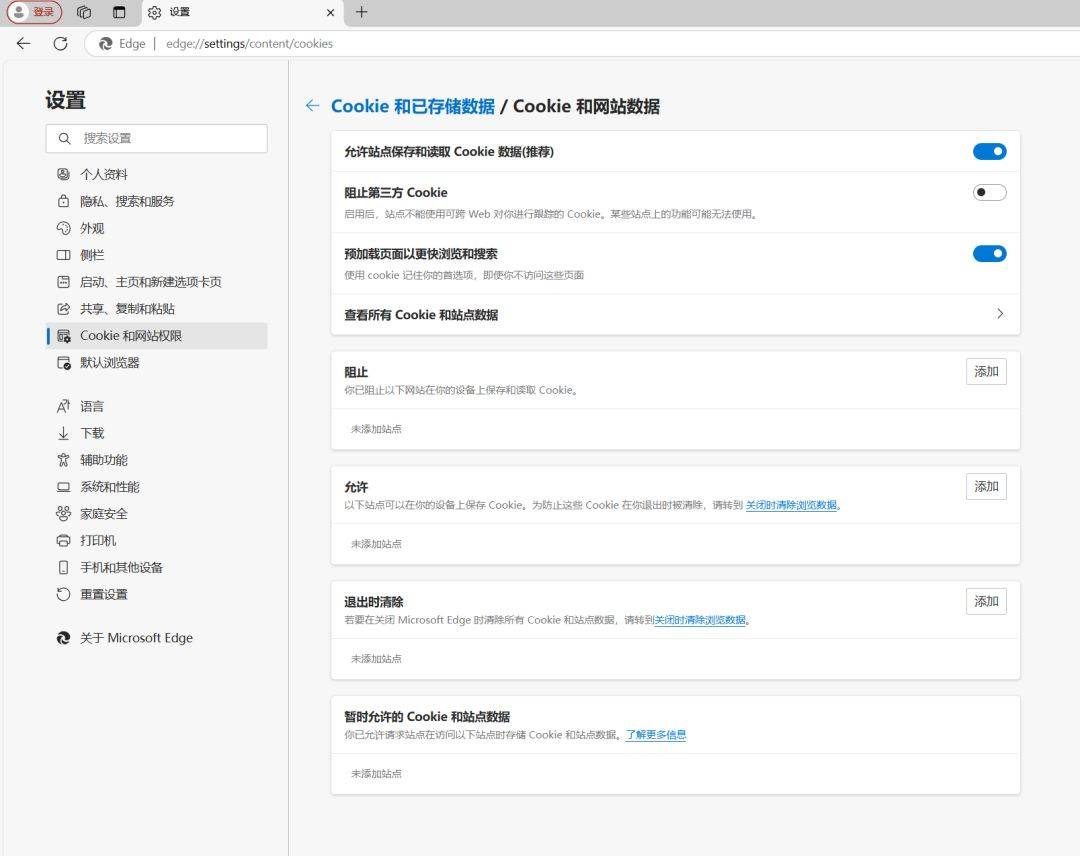The image size is (1080, 856).
Task: Open 系统和性能 settings section
Action: 156,487
